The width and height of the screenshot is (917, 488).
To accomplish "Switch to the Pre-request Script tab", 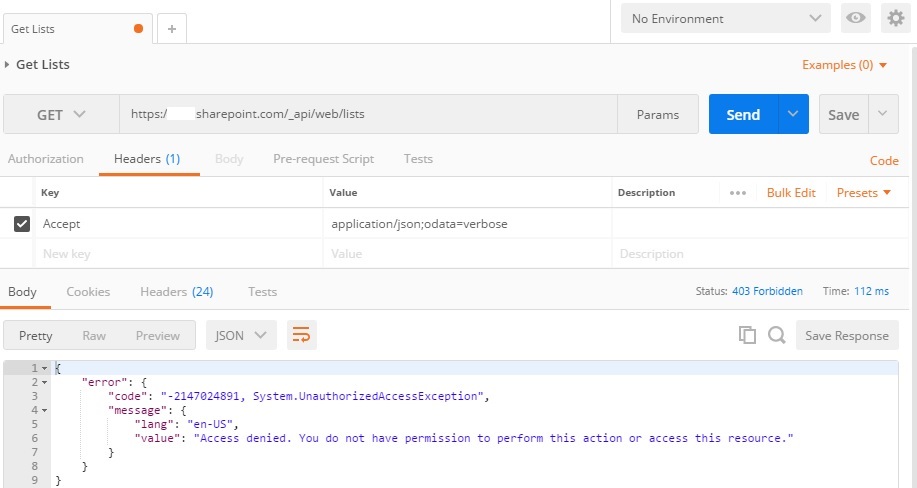I will 323,159.
